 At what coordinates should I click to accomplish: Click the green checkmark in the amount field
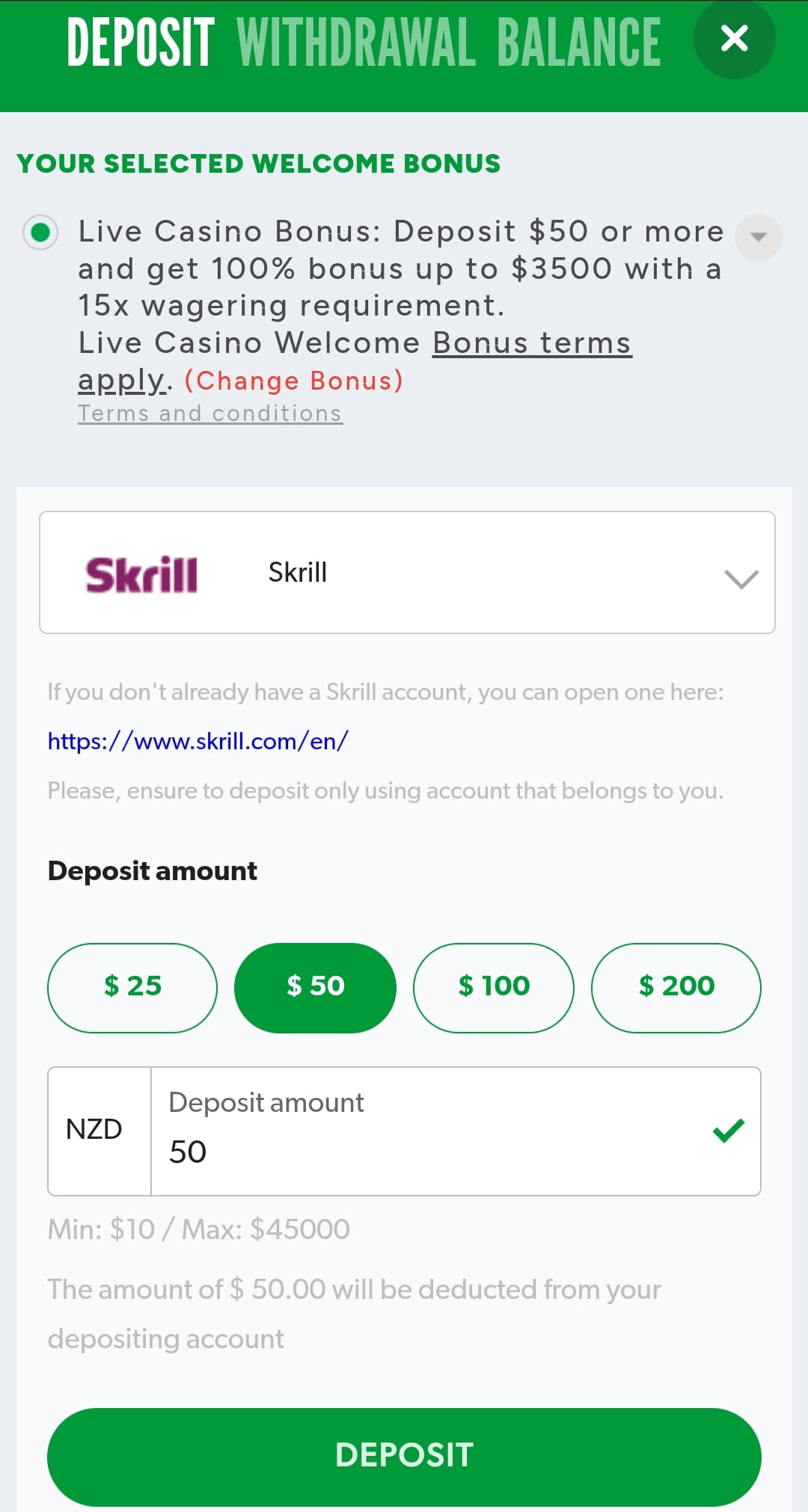[x=728, y=1130]
